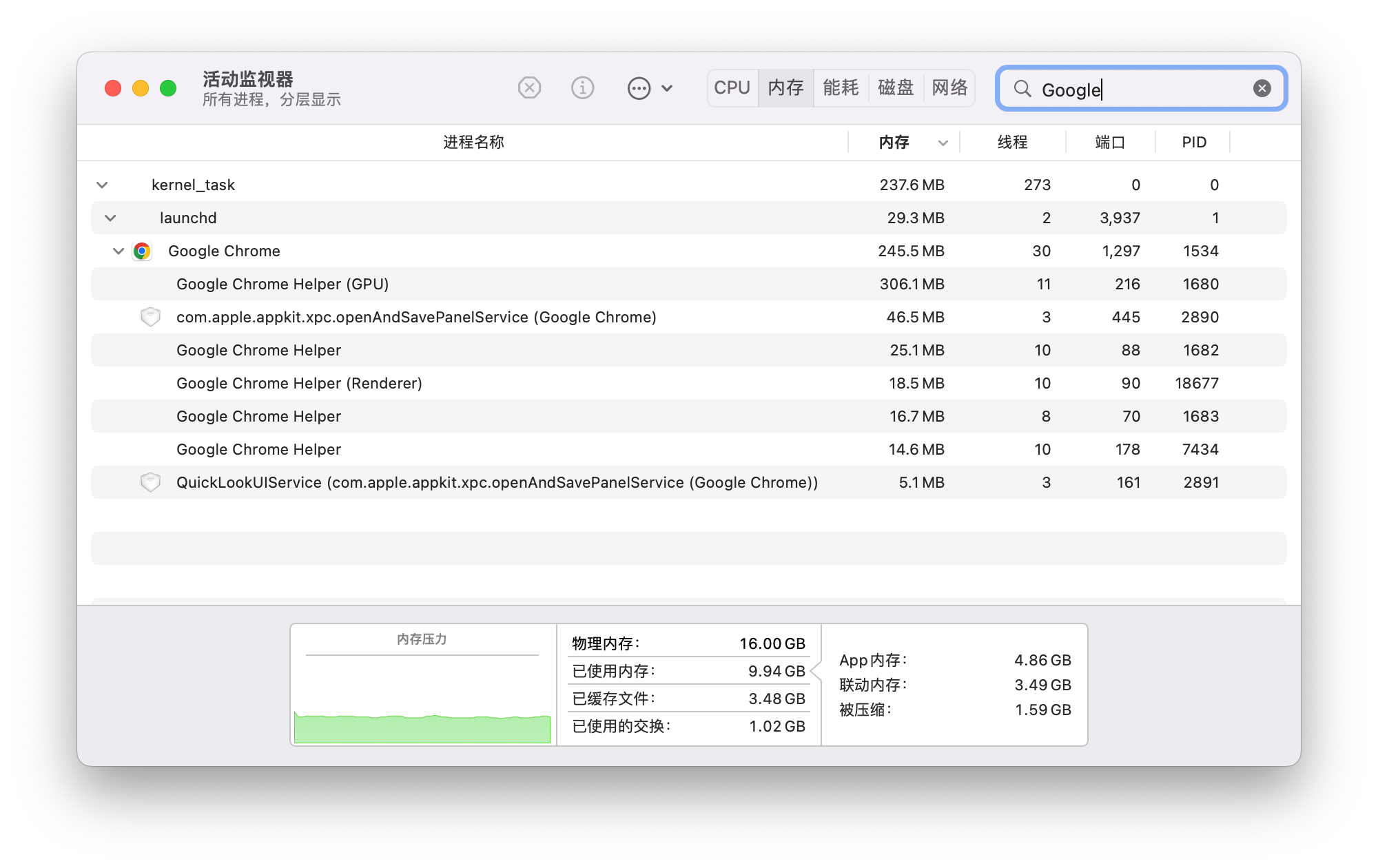Open the process info inspector icon
The image size is (1378, 868).
(x=582, y=88)
